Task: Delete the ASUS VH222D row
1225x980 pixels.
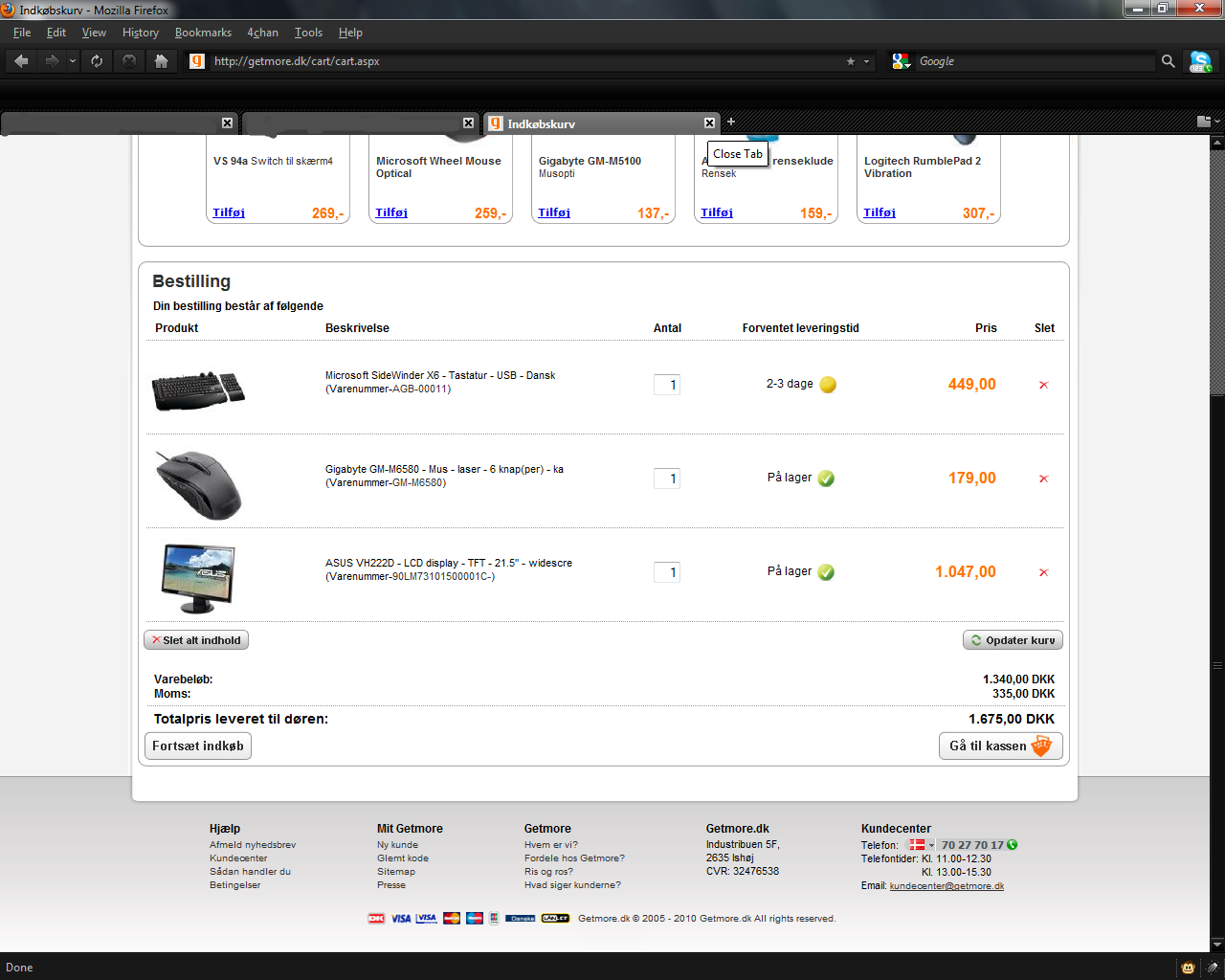Action: point(1043,572)
